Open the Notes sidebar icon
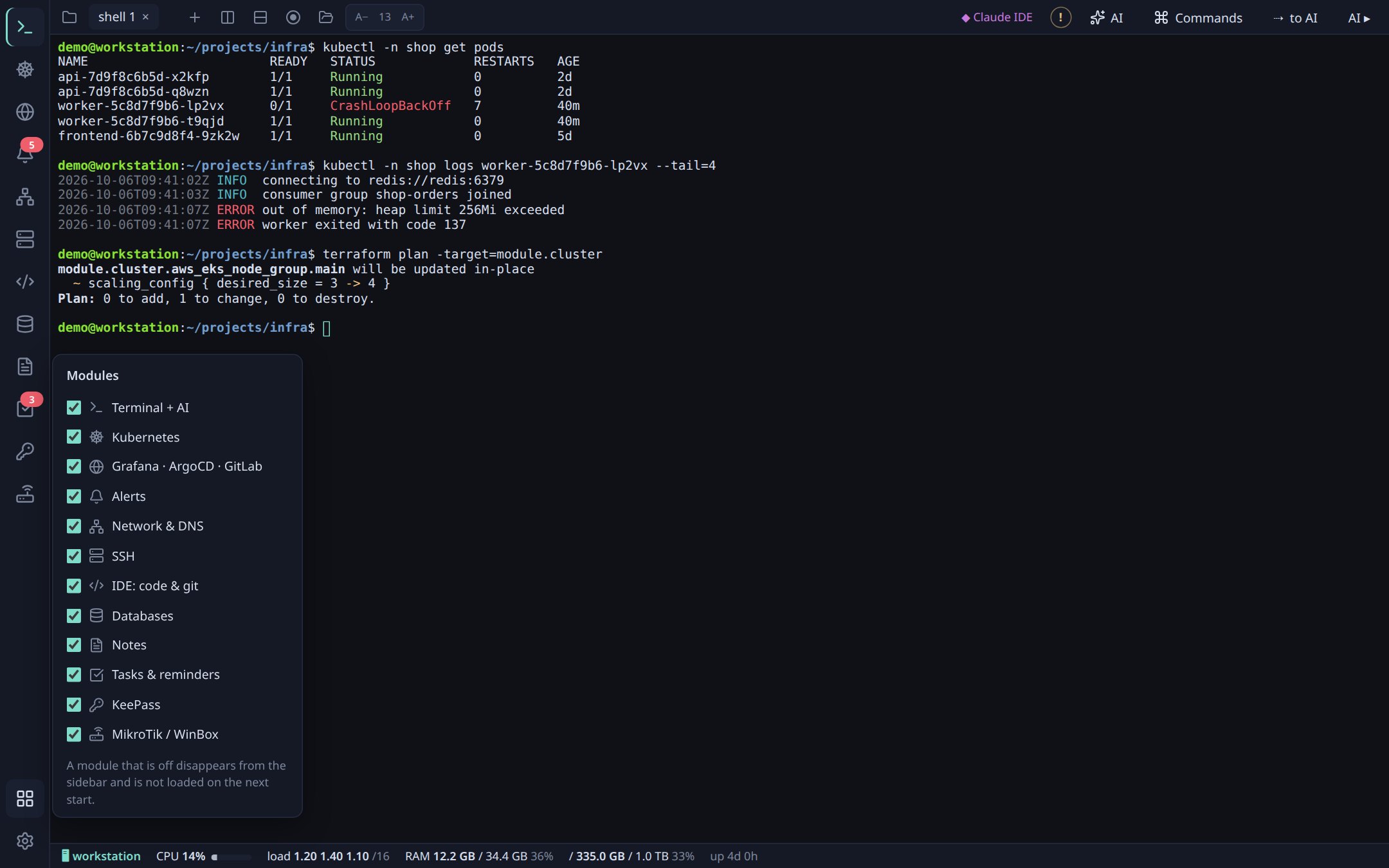The image size is (1389, 868). coord(24,366)
